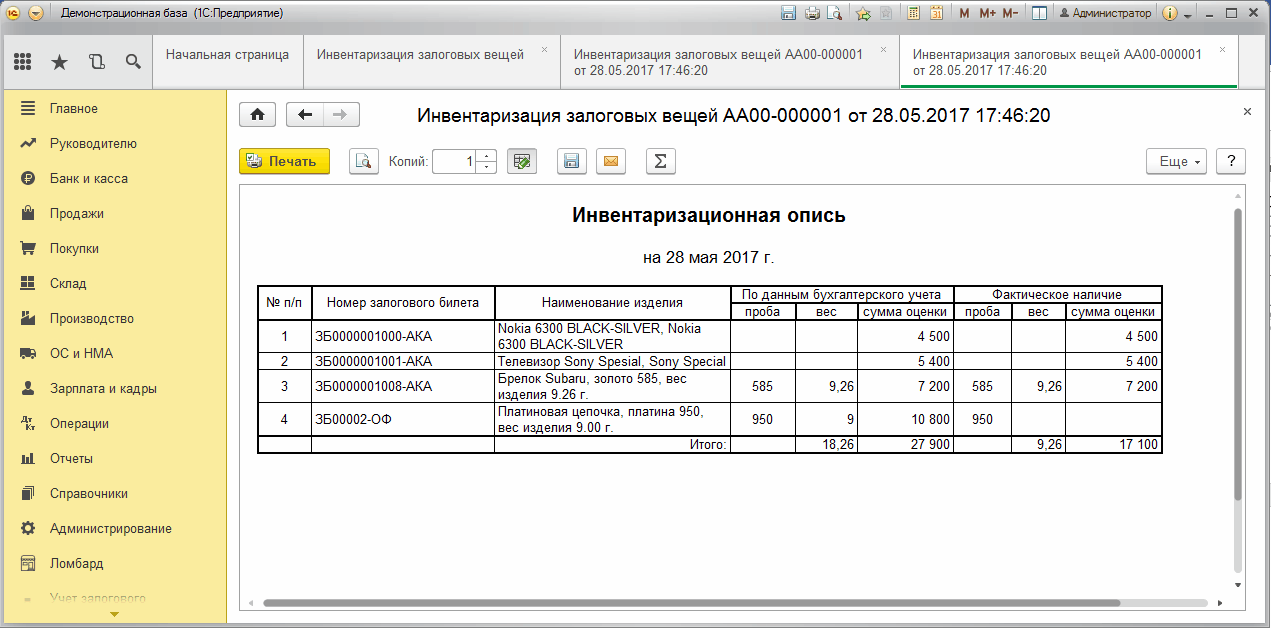Open the history icon
1271x628 pixels.
click(x=96, y=62)
